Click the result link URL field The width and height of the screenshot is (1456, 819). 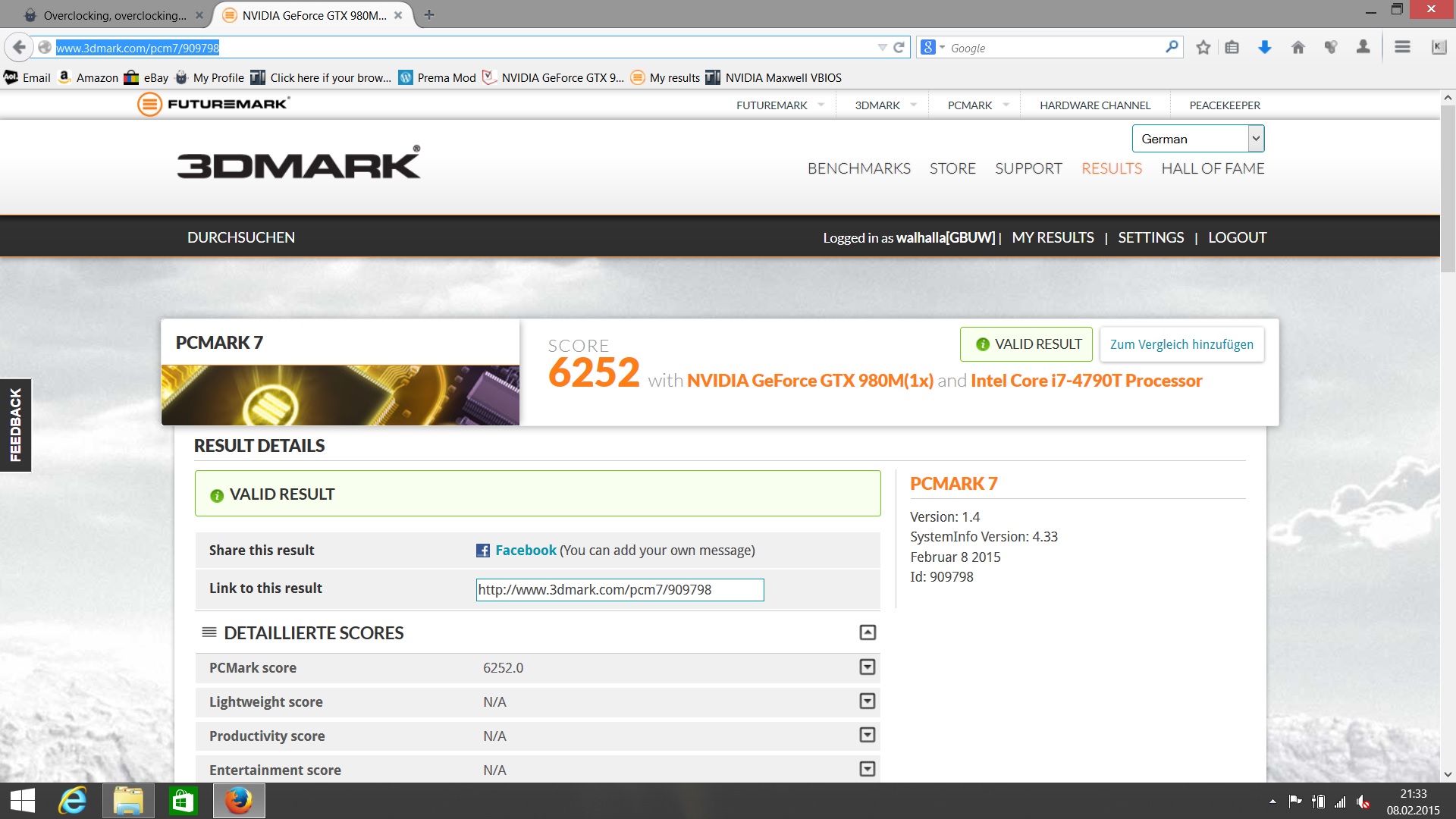click(x=620, y=590)
